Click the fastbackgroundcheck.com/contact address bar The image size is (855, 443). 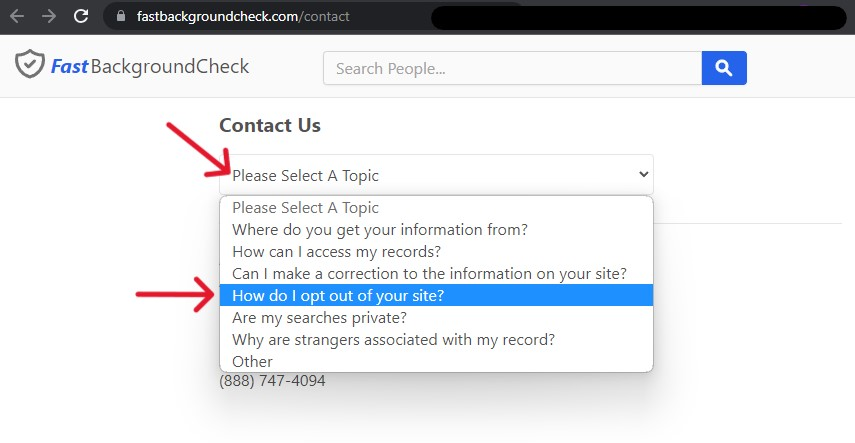click(x=243, y=16)
